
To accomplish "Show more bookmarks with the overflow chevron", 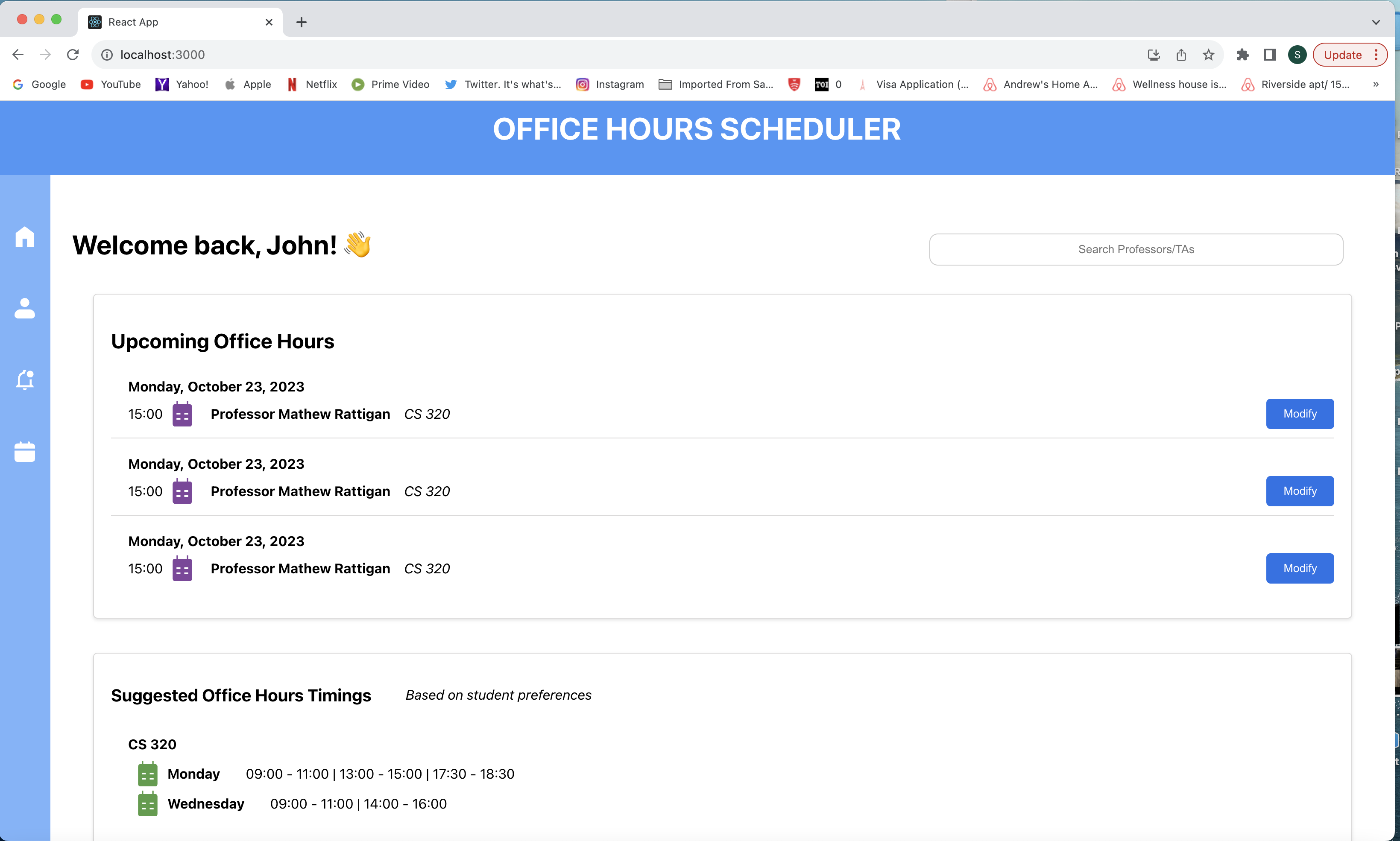I will [1376, 85].
